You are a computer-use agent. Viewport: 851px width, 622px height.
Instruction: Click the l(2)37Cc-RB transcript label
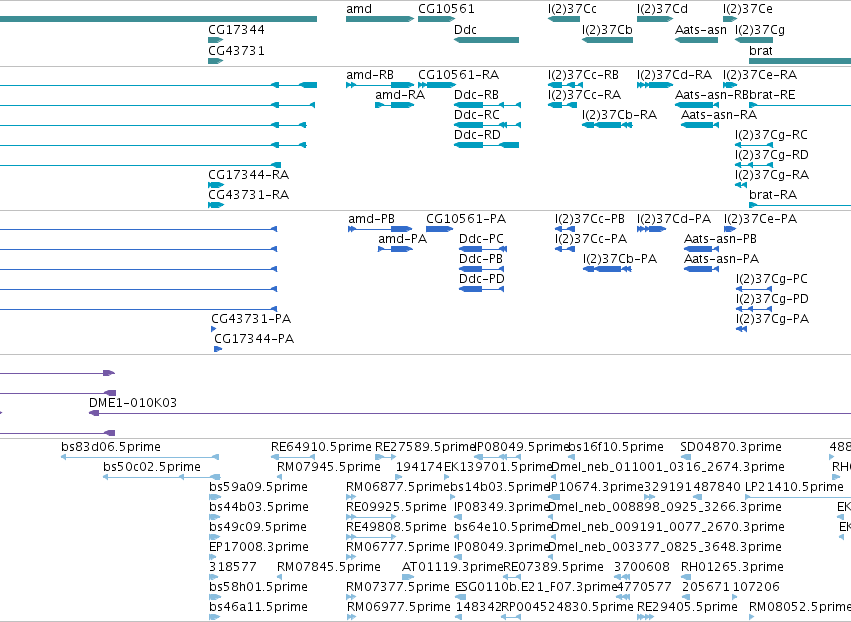[x=583, y=74]
